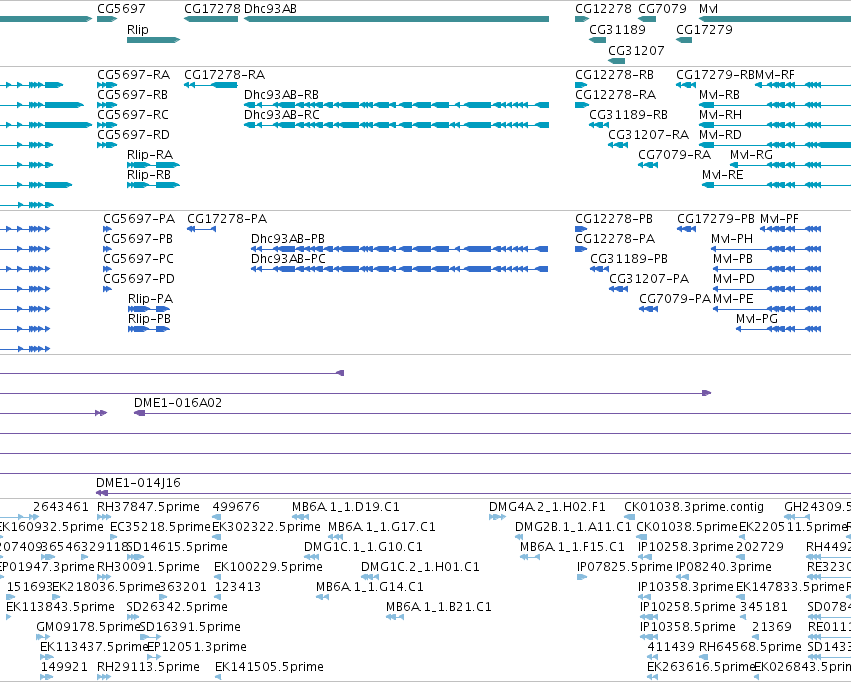The height and width of the screenshot is (682, 851).
Task: Click protein CG5697-PA
Action: 107,229
